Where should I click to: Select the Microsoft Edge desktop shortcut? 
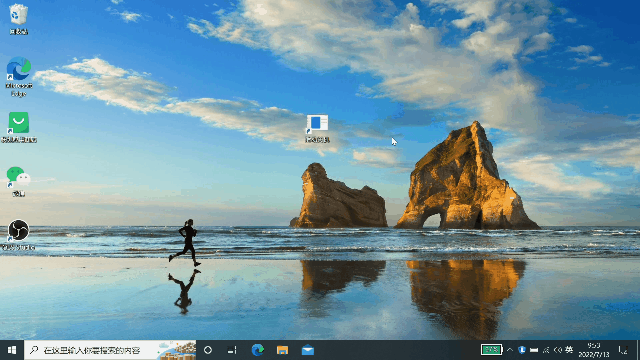(x=19, y=76)
